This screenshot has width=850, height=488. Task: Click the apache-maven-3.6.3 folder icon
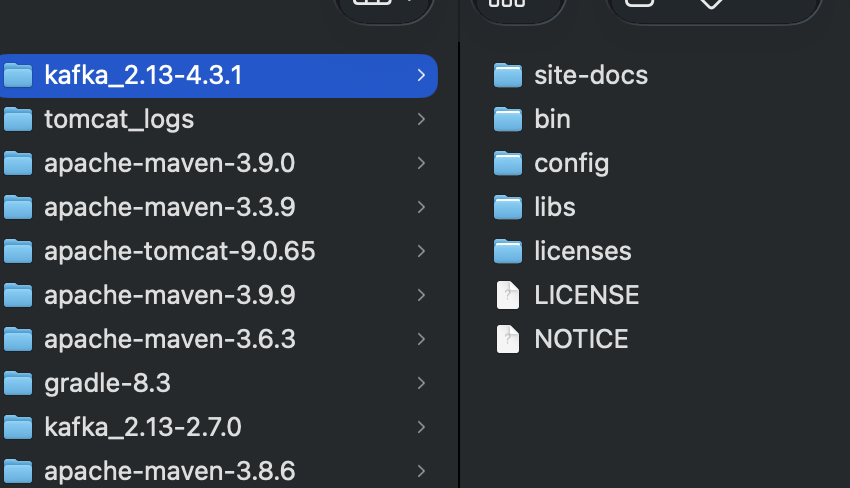(18, 339)
